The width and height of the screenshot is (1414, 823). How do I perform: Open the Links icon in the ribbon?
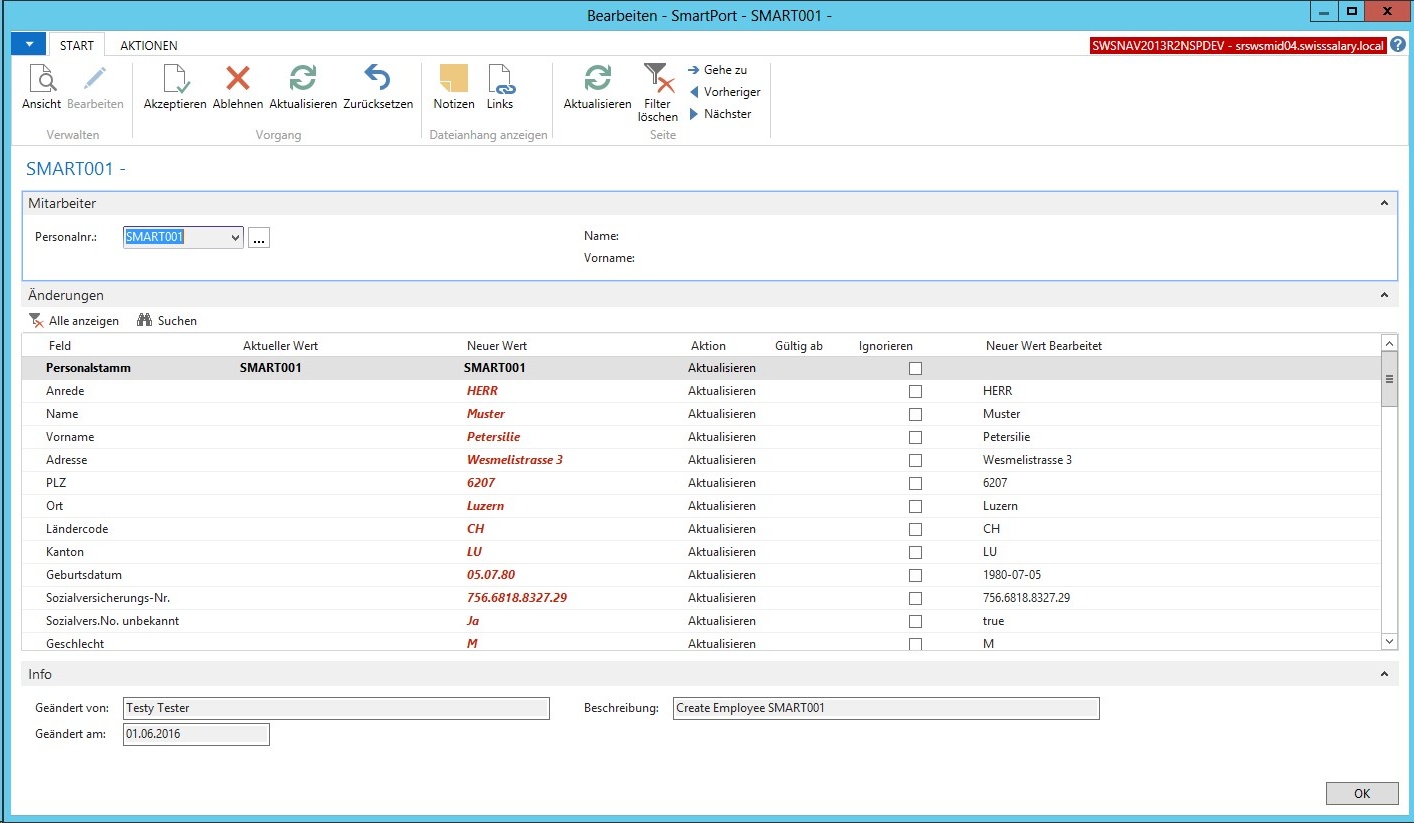[x=500, y=79]
